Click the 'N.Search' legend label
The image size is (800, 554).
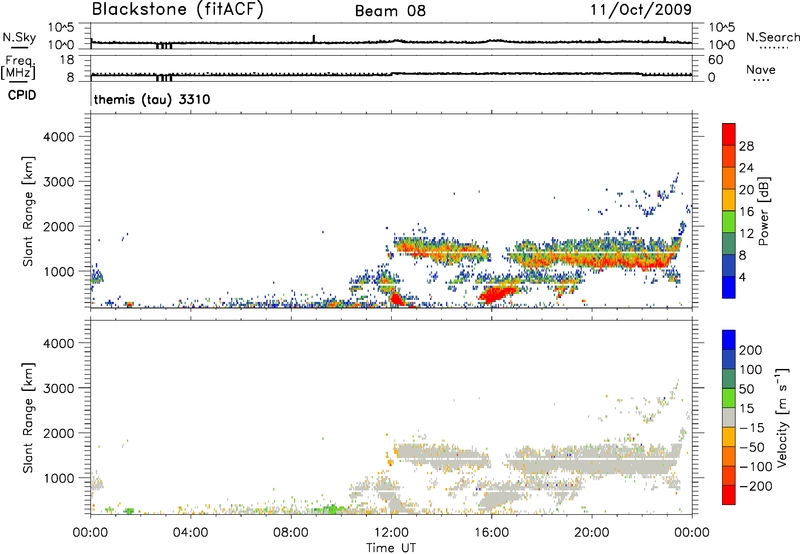point(773,37)
